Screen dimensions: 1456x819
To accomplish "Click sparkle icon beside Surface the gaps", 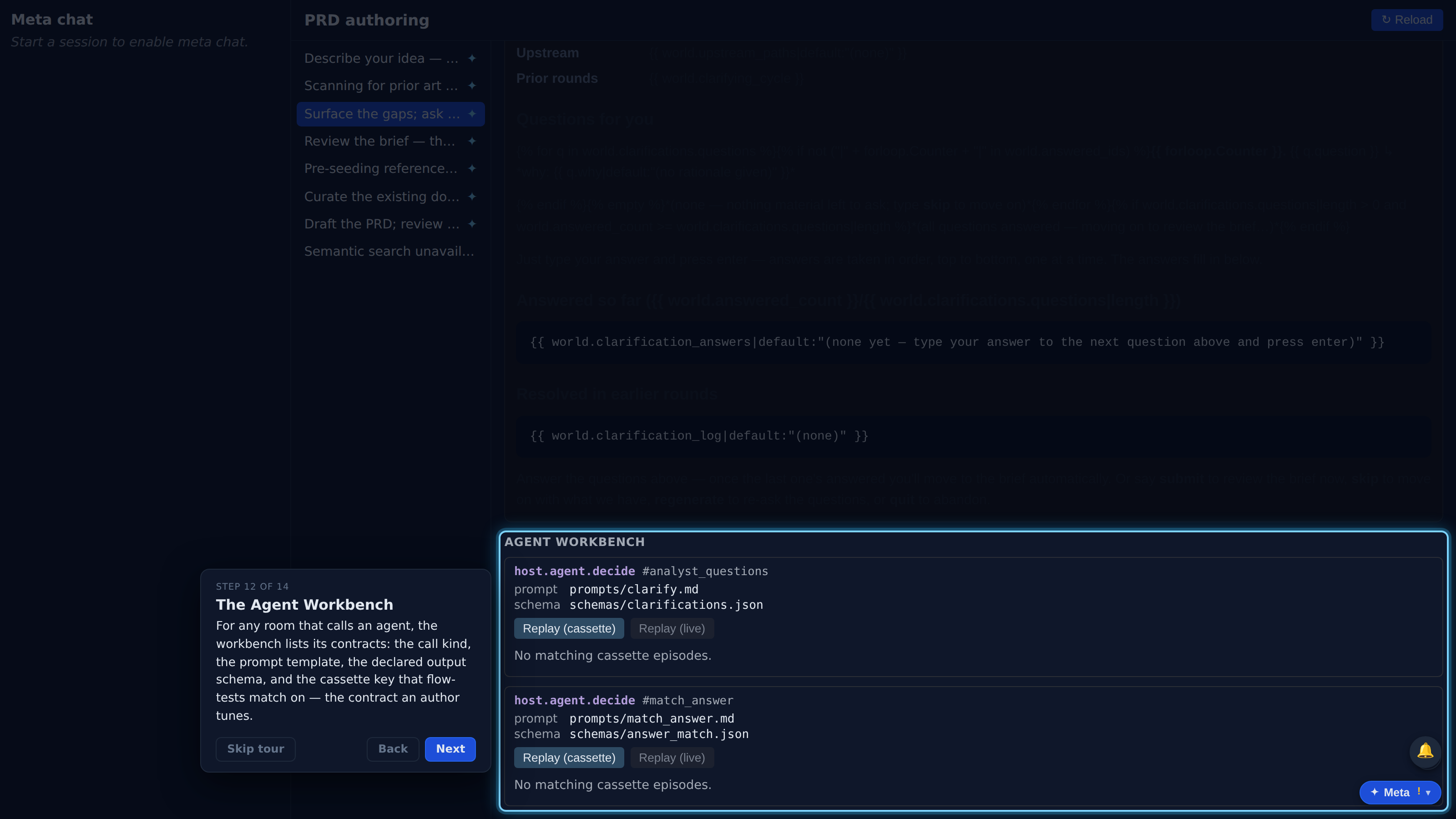I will click(x=472, y=114).
